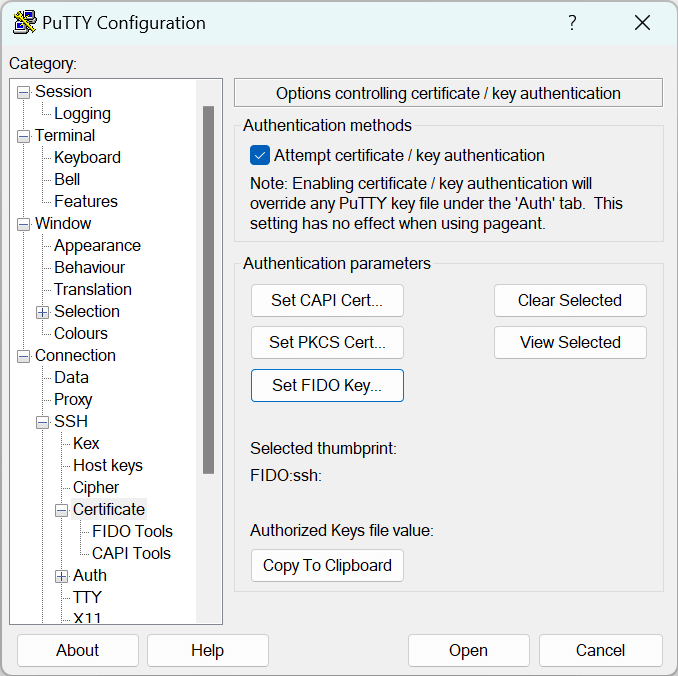
Task: Open the CAPI Tools category
Action: 131,554
